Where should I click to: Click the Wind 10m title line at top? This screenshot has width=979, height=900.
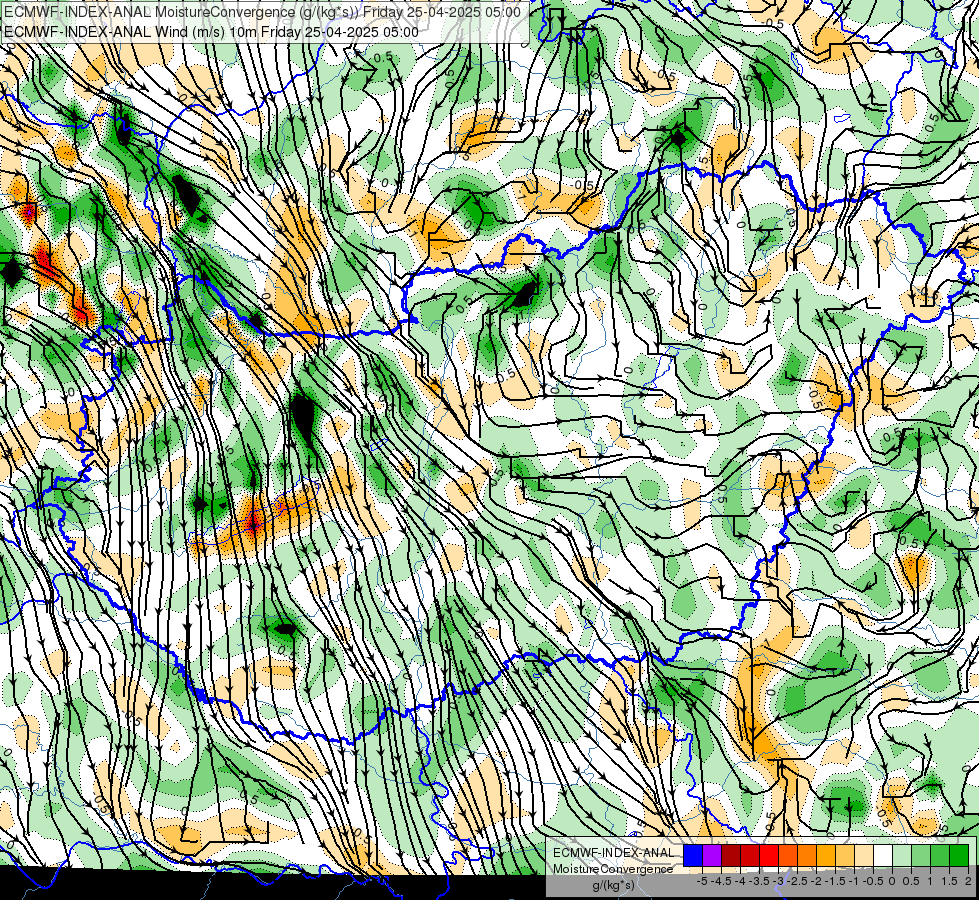211,31
